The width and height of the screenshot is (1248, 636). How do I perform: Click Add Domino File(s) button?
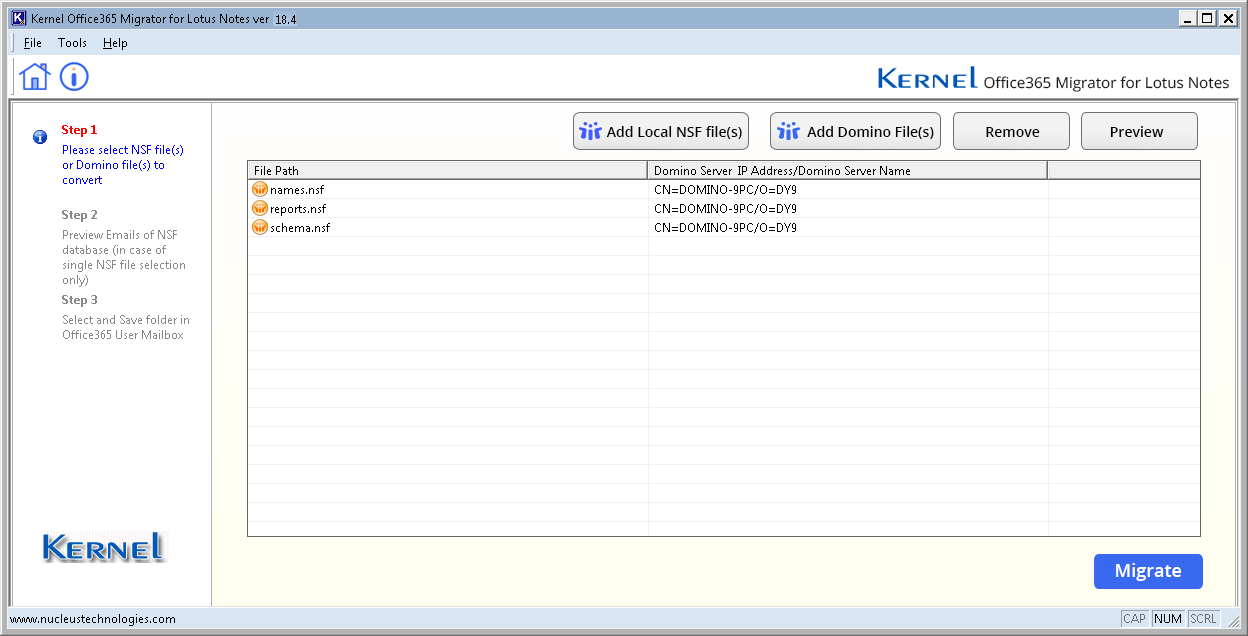[855, 131]
